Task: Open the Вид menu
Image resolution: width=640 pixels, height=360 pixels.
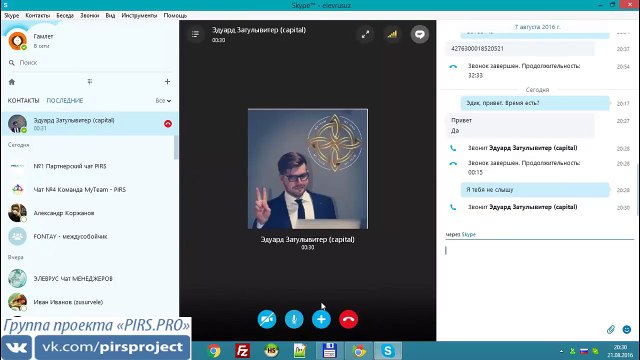Action: pyautogui.click(x=110, y=16)
